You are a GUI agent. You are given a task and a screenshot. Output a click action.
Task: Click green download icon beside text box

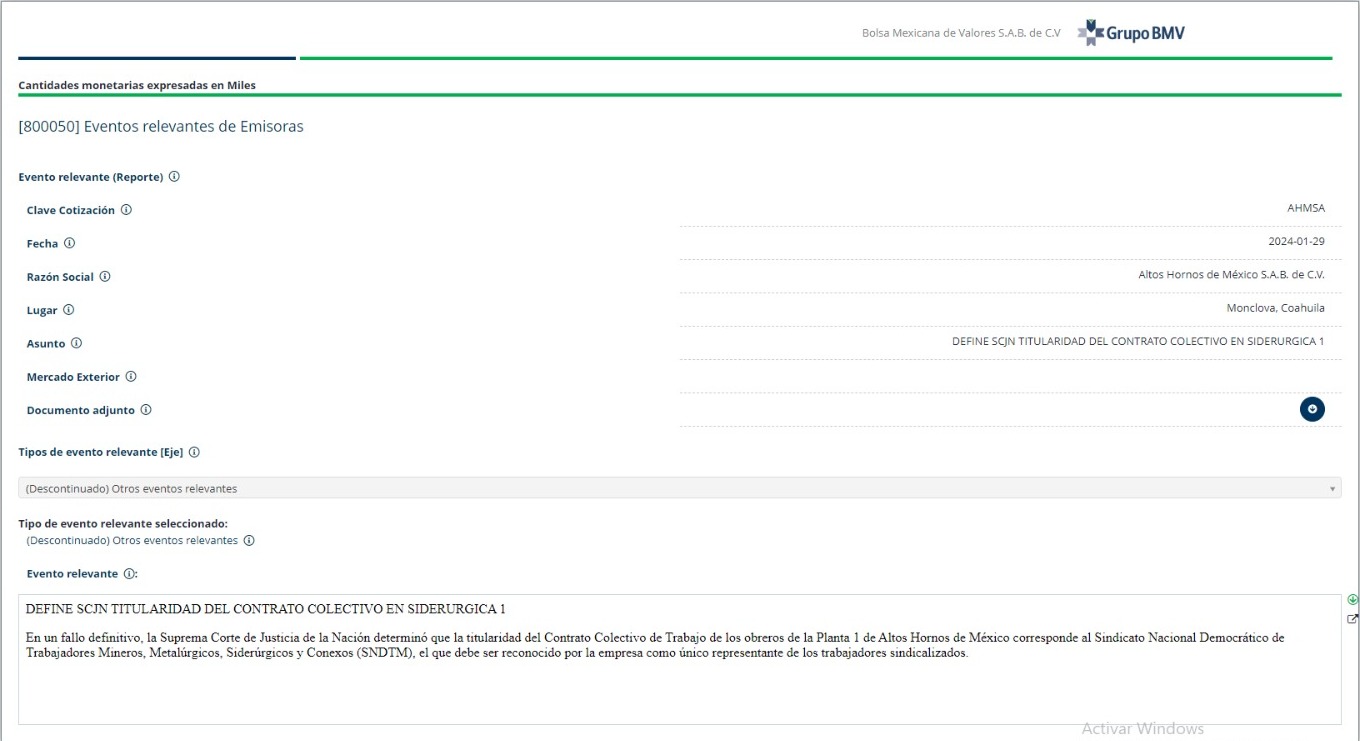coord(1353,600)
